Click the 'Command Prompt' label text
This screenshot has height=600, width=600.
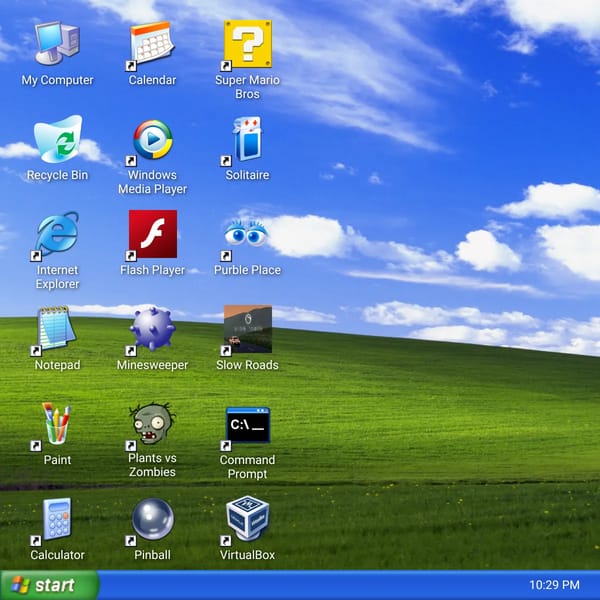[x=247, y=466]
